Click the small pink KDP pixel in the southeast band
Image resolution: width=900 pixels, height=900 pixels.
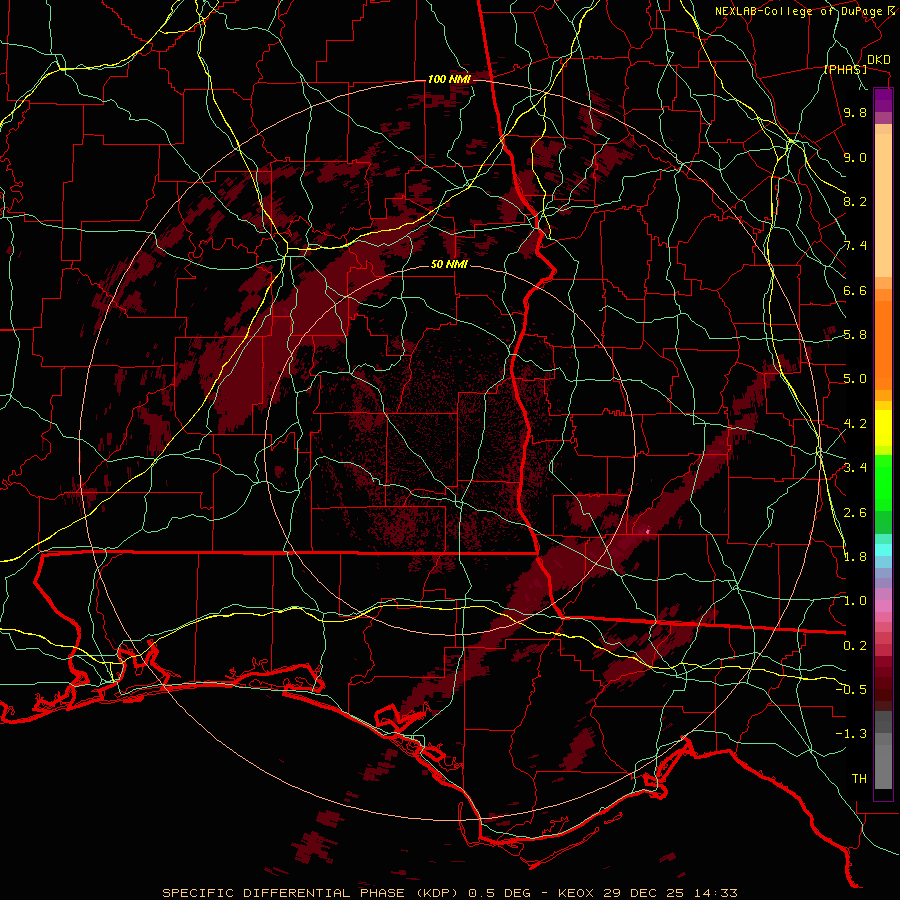pos(648,532)
